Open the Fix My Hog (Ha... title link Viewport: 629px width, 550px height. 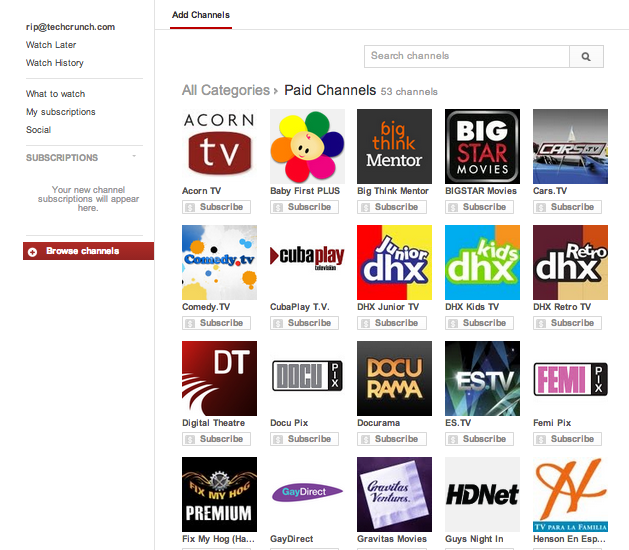(218, 539)
